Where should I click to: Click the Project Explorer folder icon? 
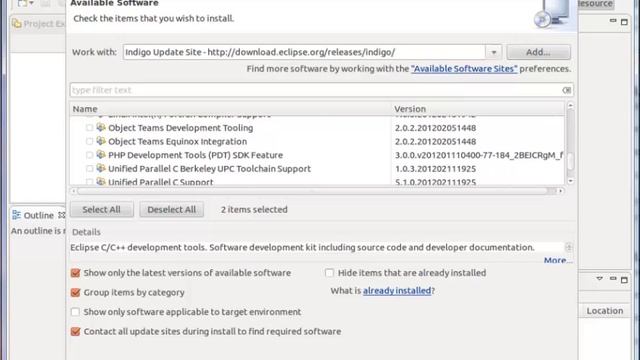pyautogui.click(x=17, y=24)
